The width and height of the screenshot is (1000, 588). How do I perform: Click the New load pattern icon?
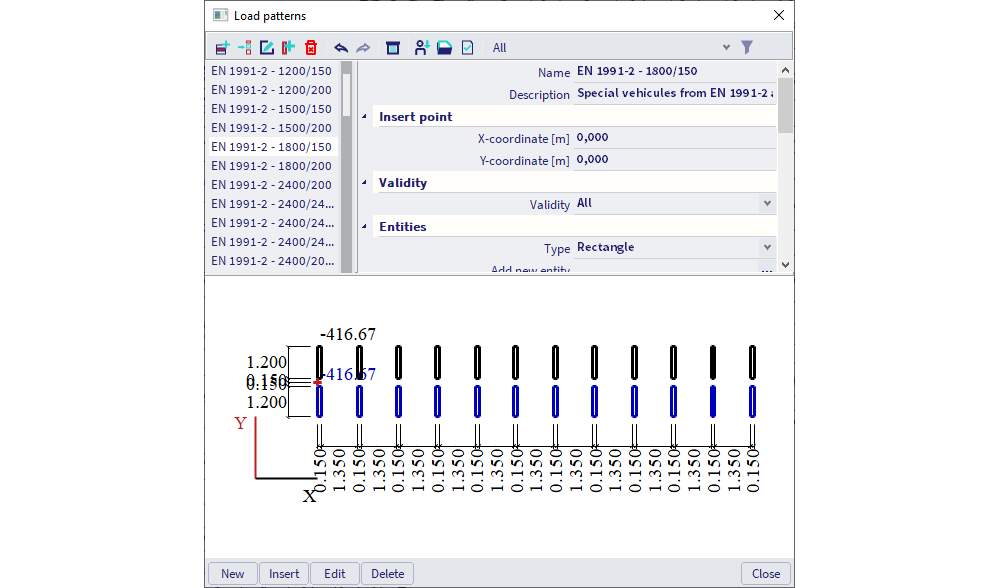click(221, 47)
